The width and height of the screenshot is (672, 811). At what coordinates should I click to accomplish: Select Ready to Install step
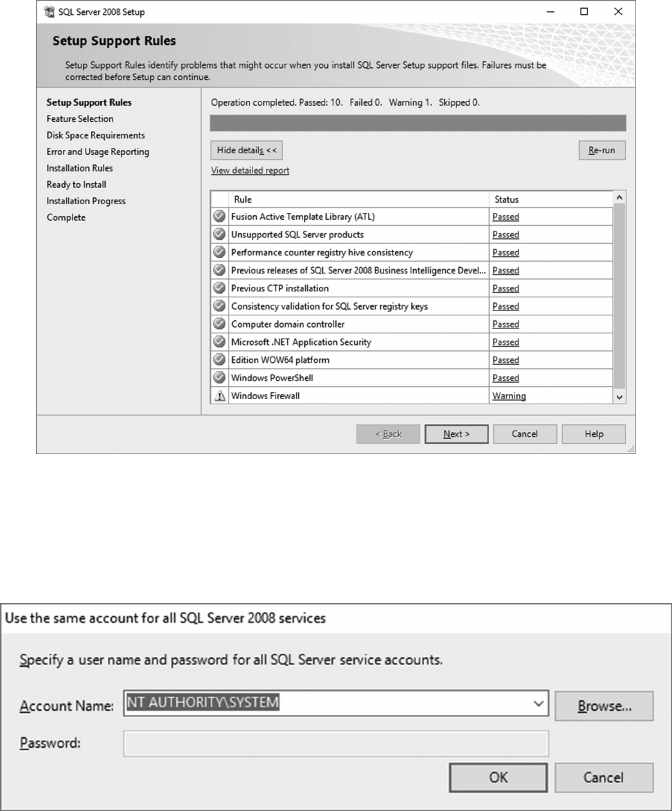(x=76, y=185)
